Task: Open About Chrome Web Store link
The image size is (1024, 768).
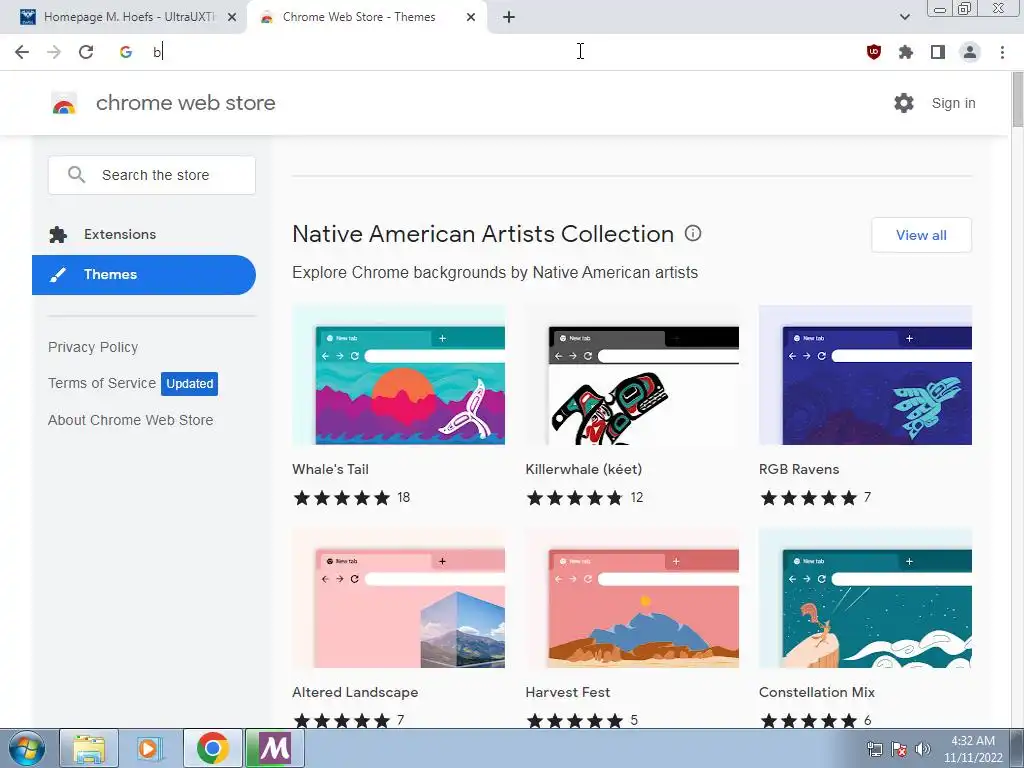Action: tap(131, 421)
